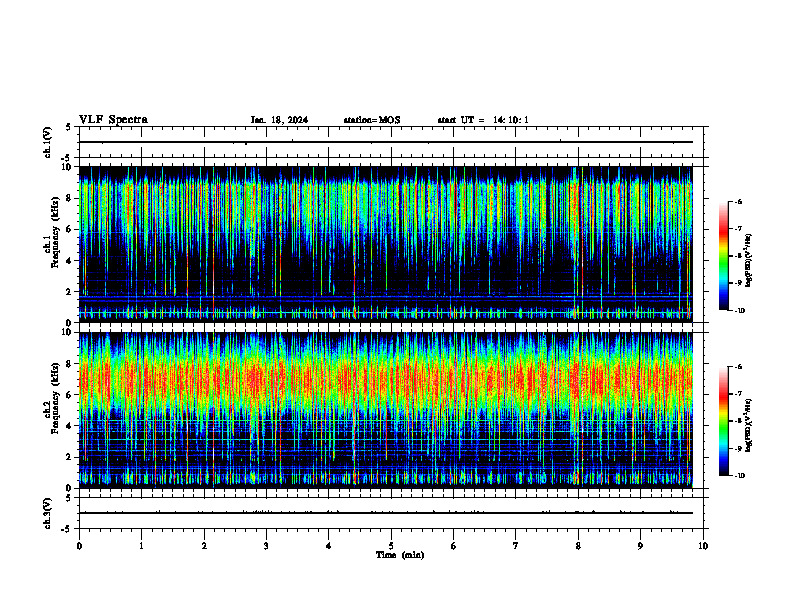The height and width of the screenshot is (612, 792).
Task: Click inside the ch.1 spectrogram panel
Action: click(385, 244)
